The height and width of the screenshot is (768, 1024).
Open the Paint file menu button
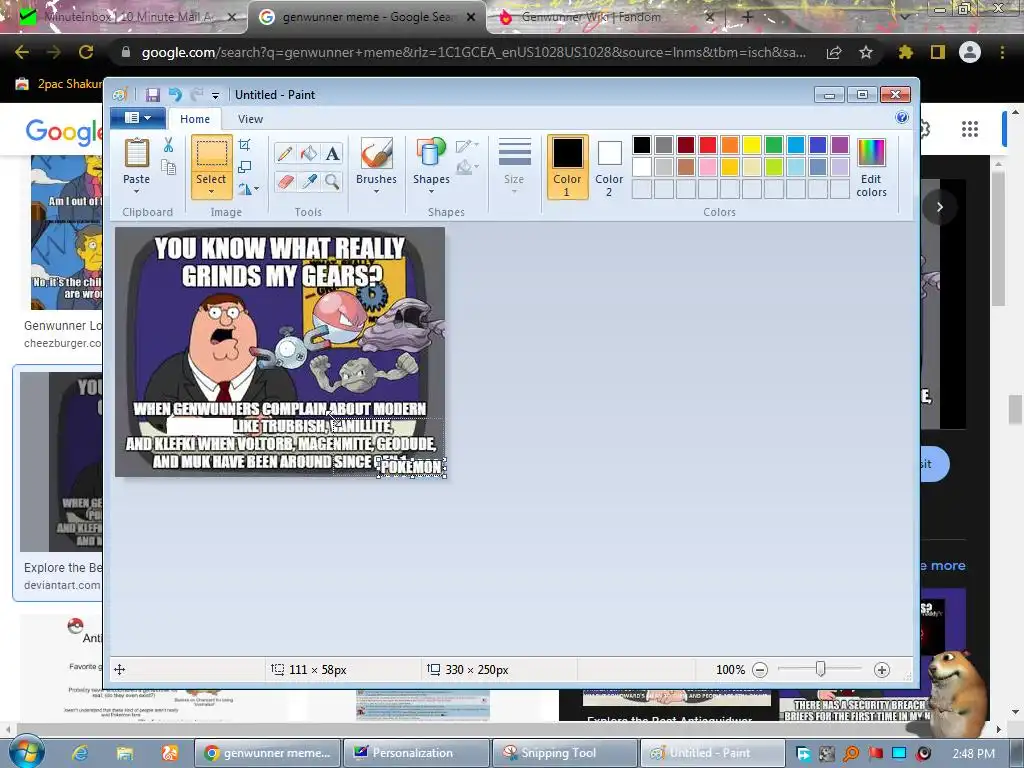click(x=137, y=118)
